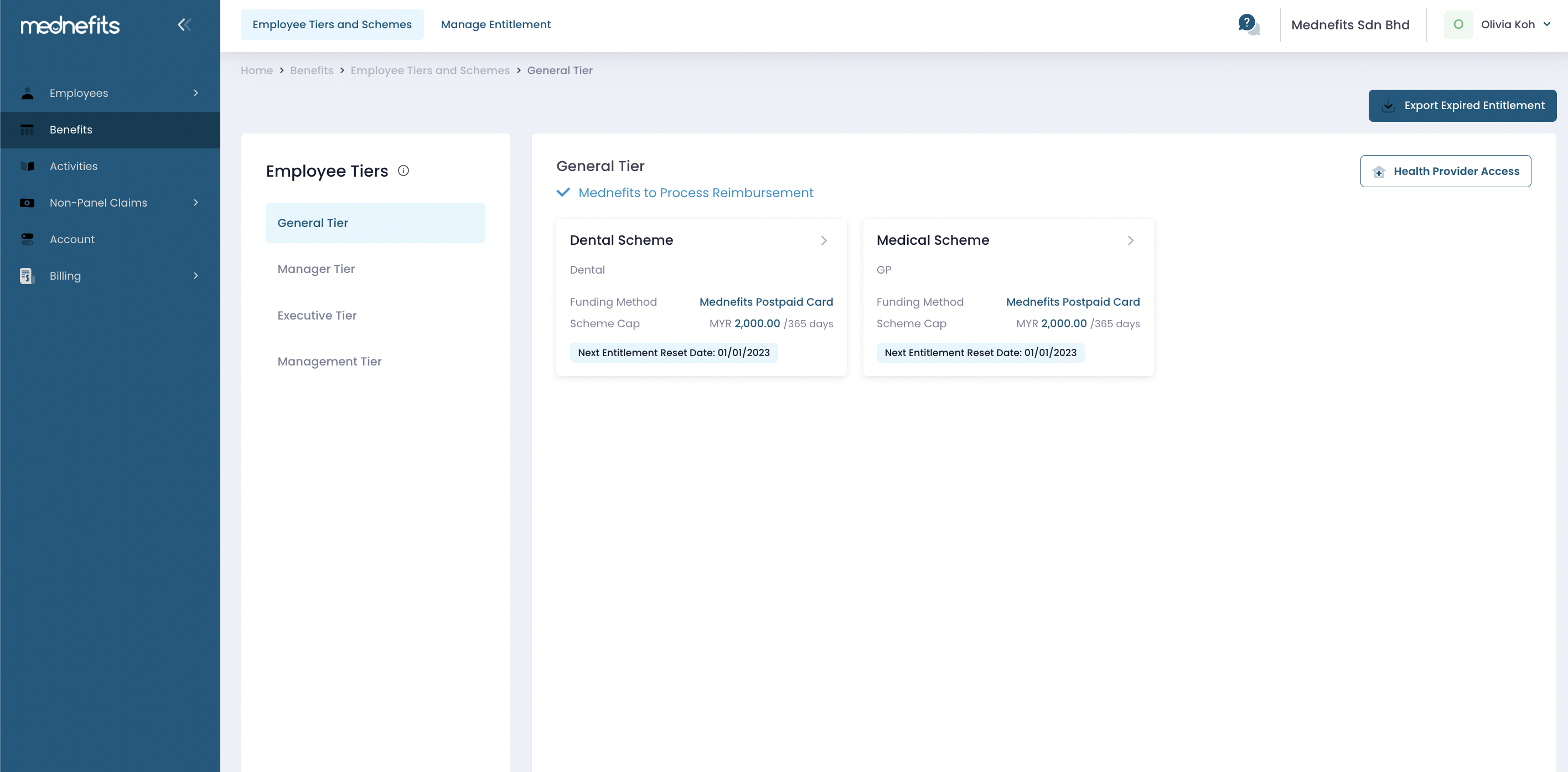
Task: Click the info icon beside Employee Tiers
Action: [403, 171]
